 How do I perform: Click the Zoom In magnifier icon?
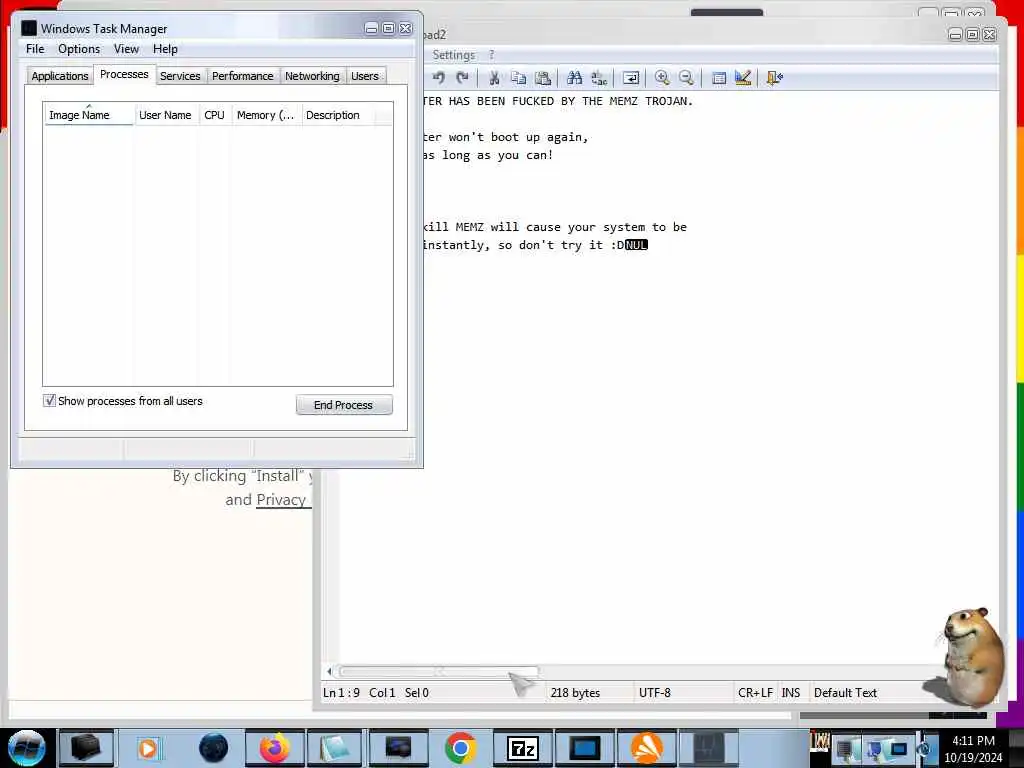point(662,78)
